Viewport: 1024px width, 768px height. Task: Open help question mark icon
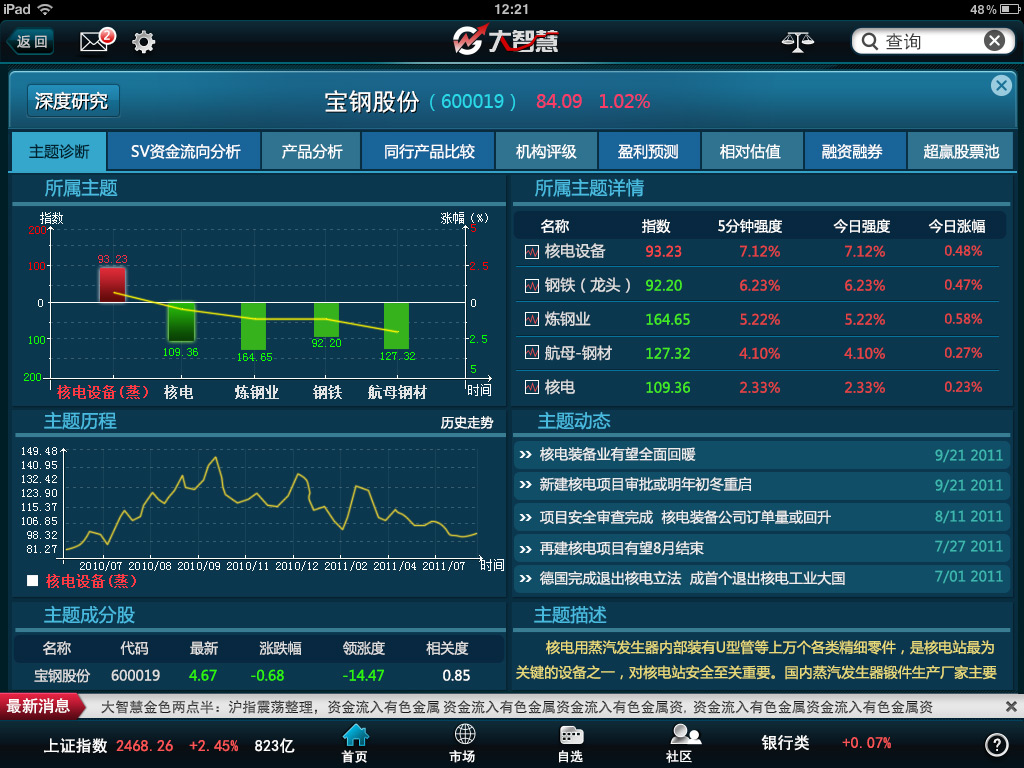[996, 744]
